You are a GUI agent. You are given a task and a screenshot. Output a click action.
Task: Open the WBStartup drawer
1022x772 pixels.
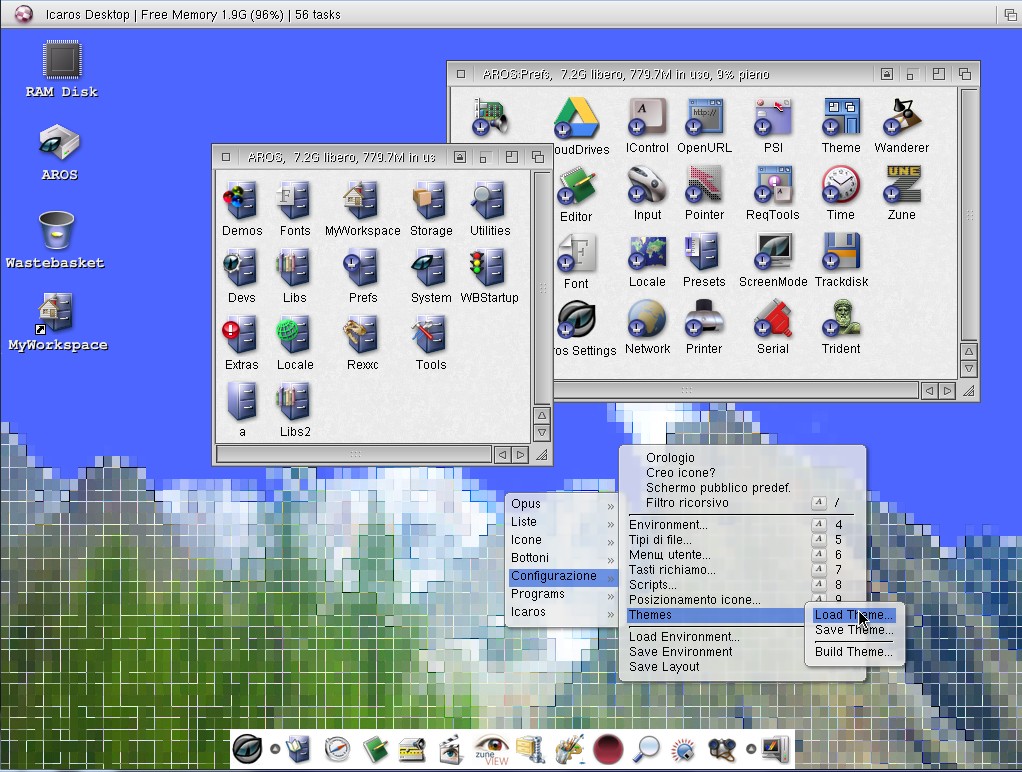point(489,271)
